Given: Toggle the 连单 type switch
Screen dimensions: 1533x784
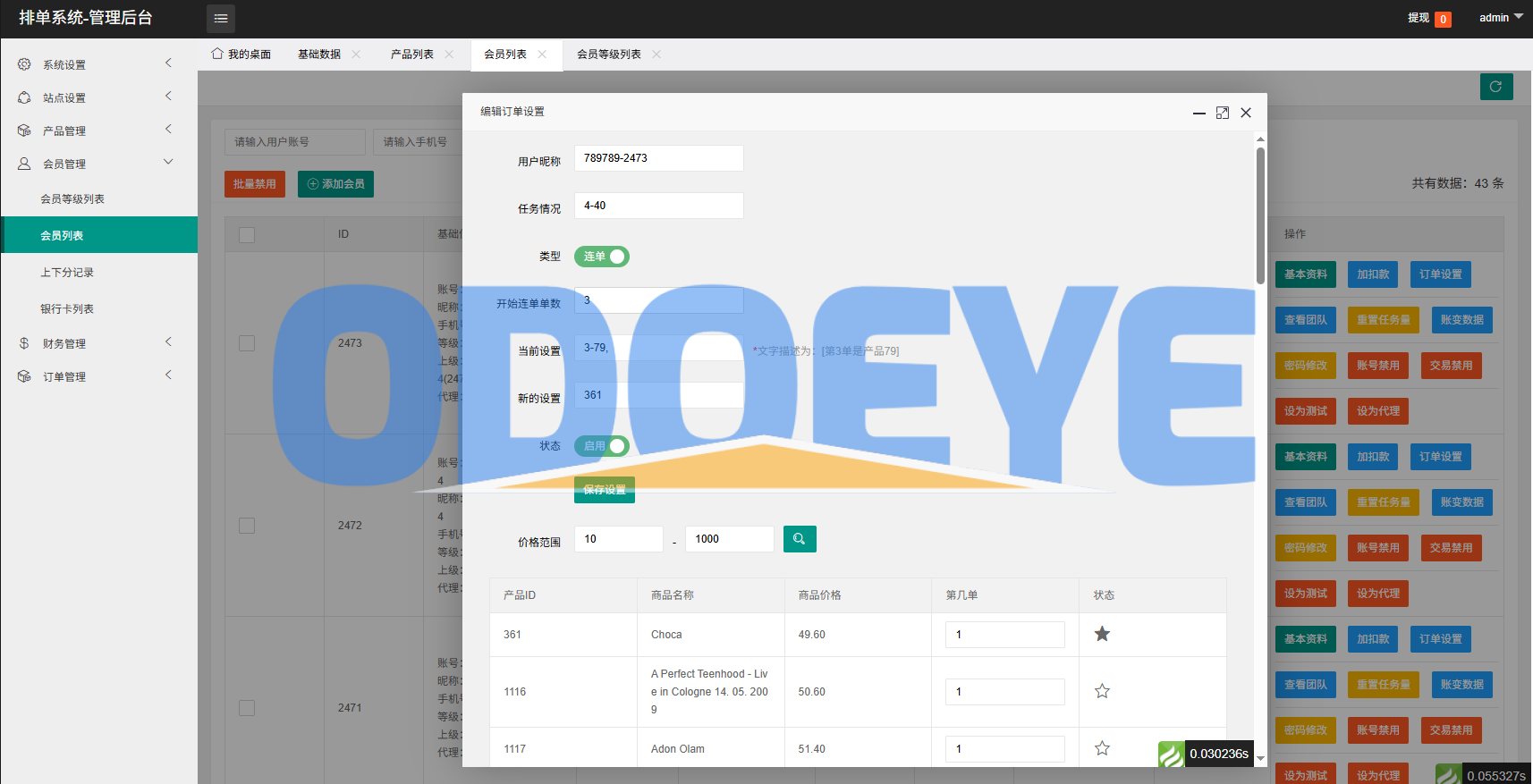Looking at the screenshot, I should 602,257.
